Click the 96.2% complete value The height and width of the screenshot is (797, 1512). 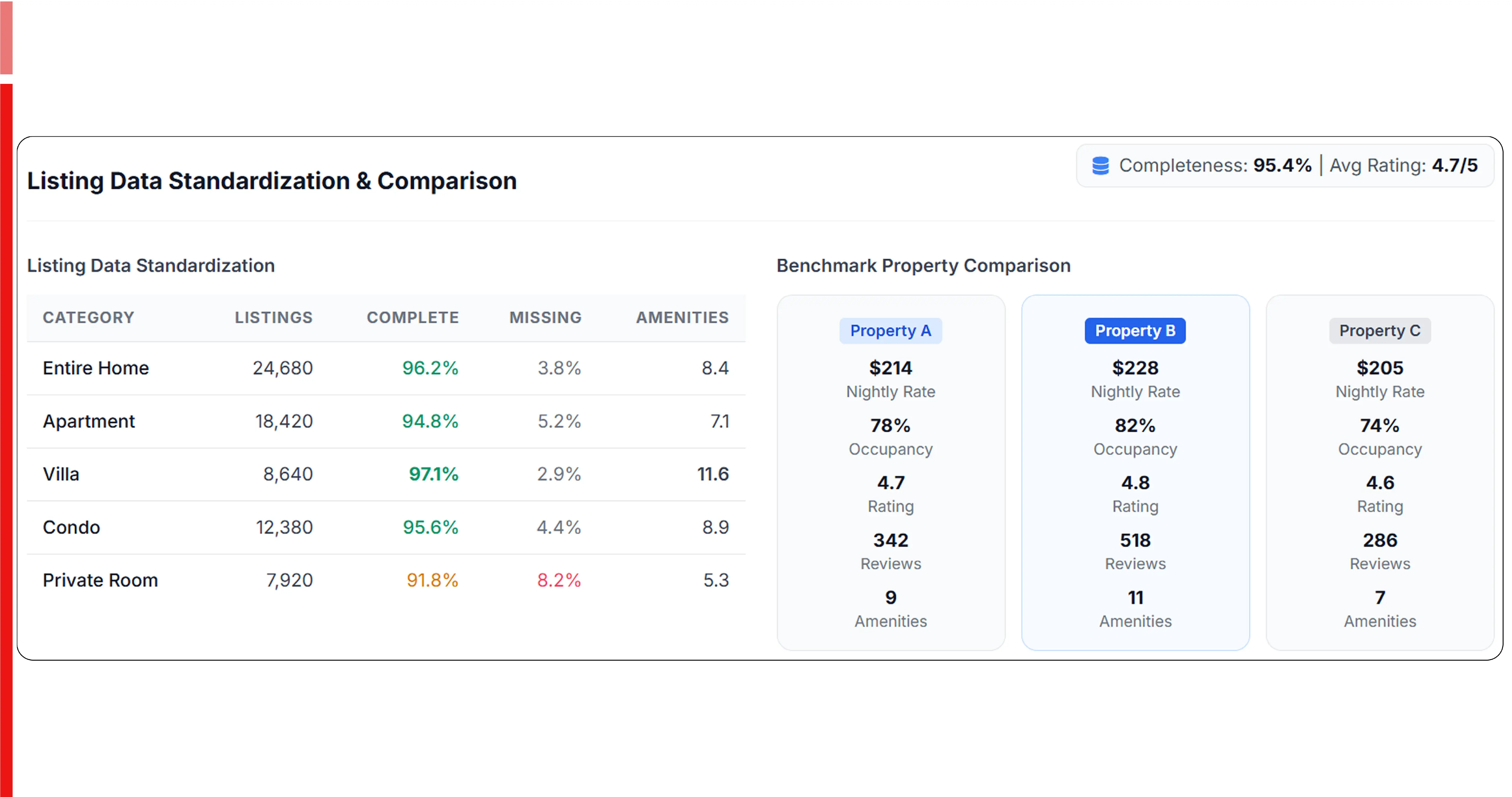tap(430, 368)
